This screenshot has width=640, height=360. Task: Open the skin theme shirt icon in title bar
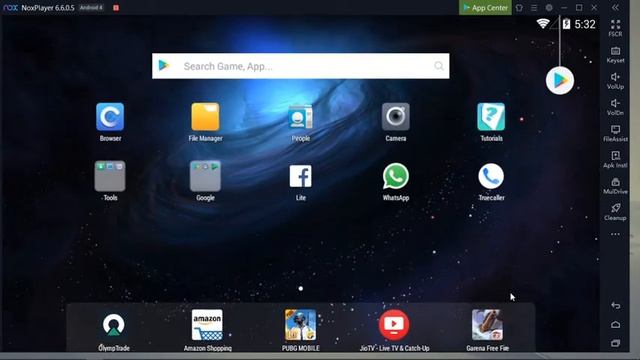click(x=519, y=8)
